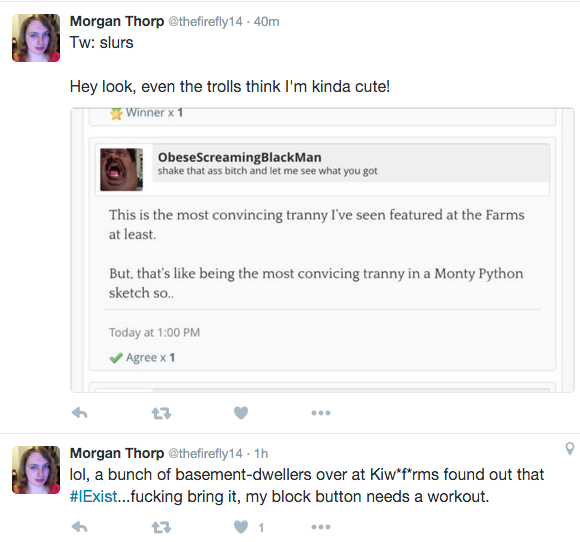Click the Winner x 1 star rating
Screen dimensions: 580x542
[146, 113]
